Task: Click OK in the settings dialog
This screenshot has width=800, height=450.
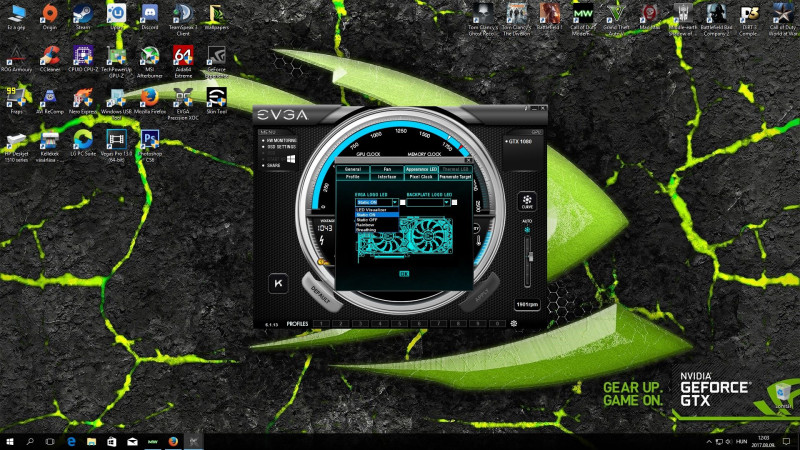Action: tap(404, 274)
